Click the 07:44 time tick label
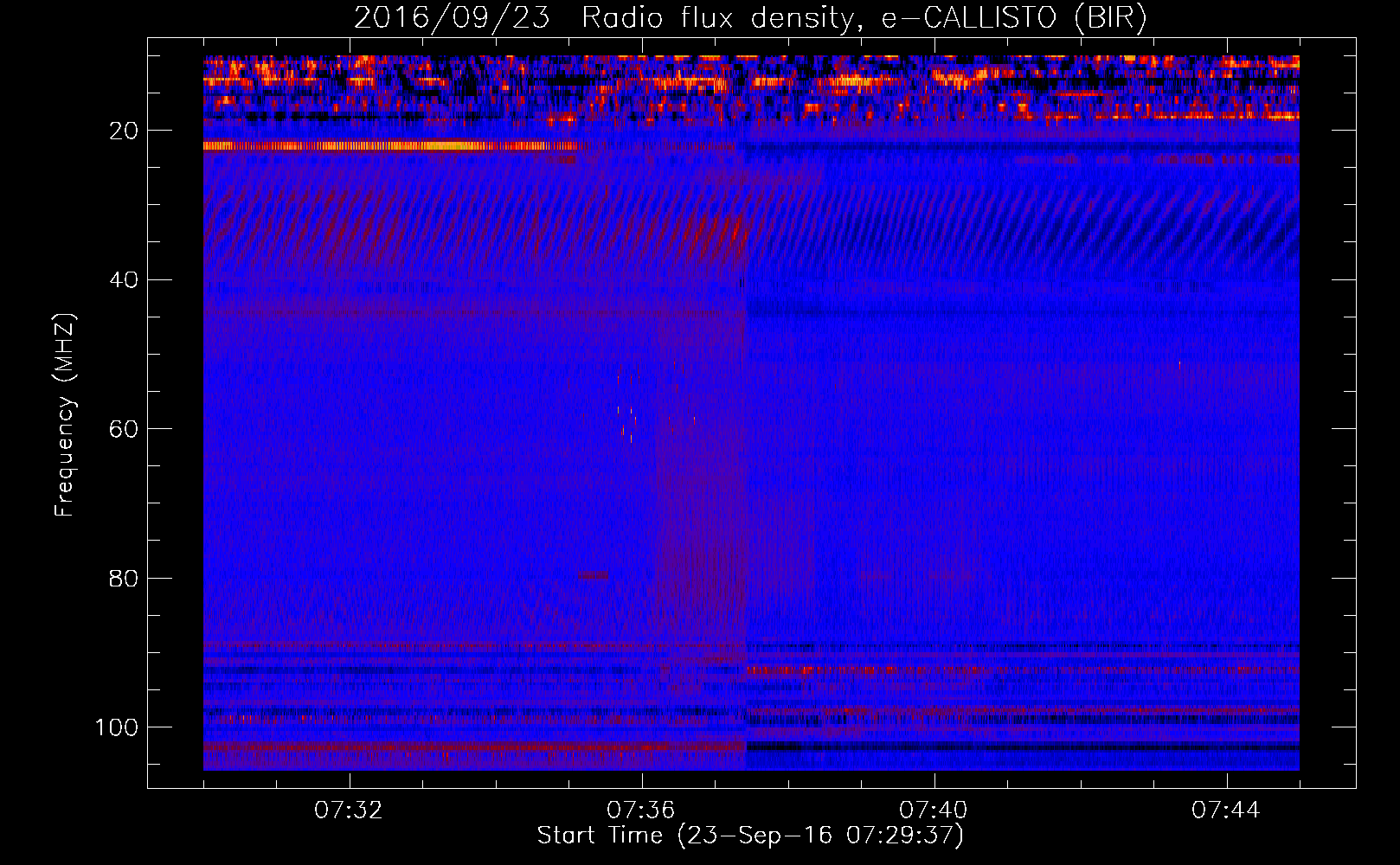The width and height of the screenshot is (1400, 865). pos(1226,811)
